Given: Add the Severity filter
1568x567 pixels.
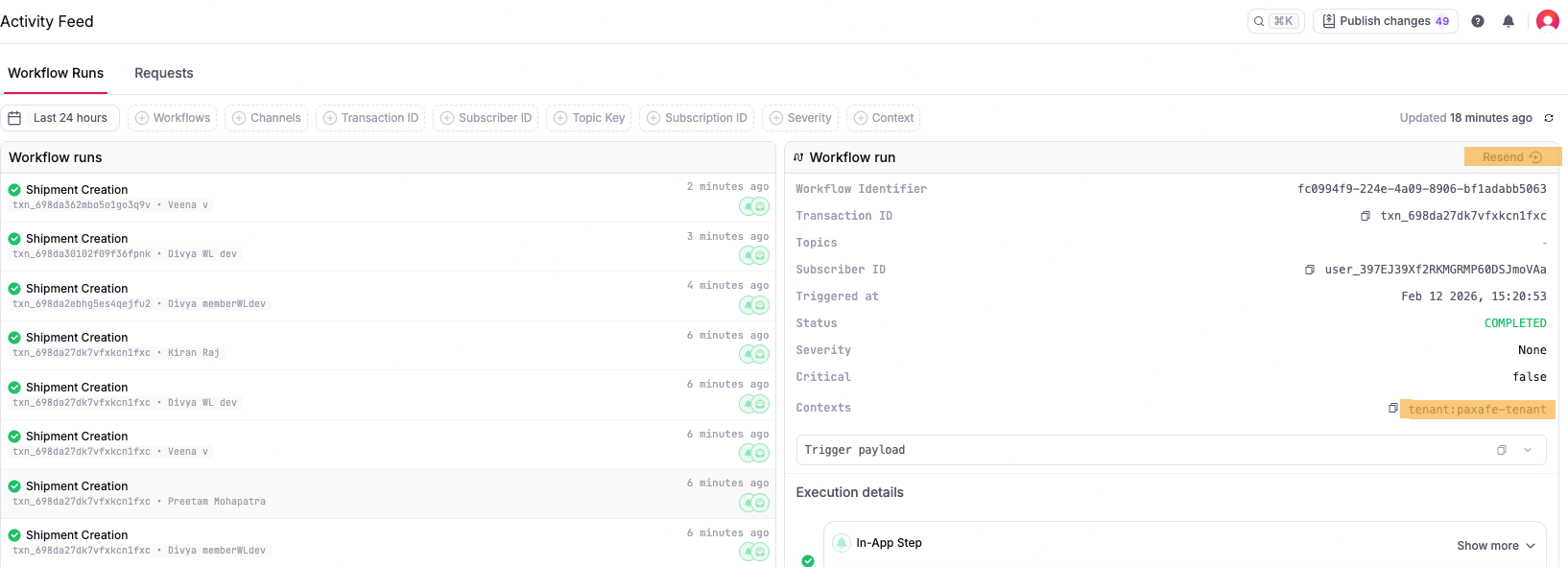Looking at the screenshot, I should tap(800, 118).
